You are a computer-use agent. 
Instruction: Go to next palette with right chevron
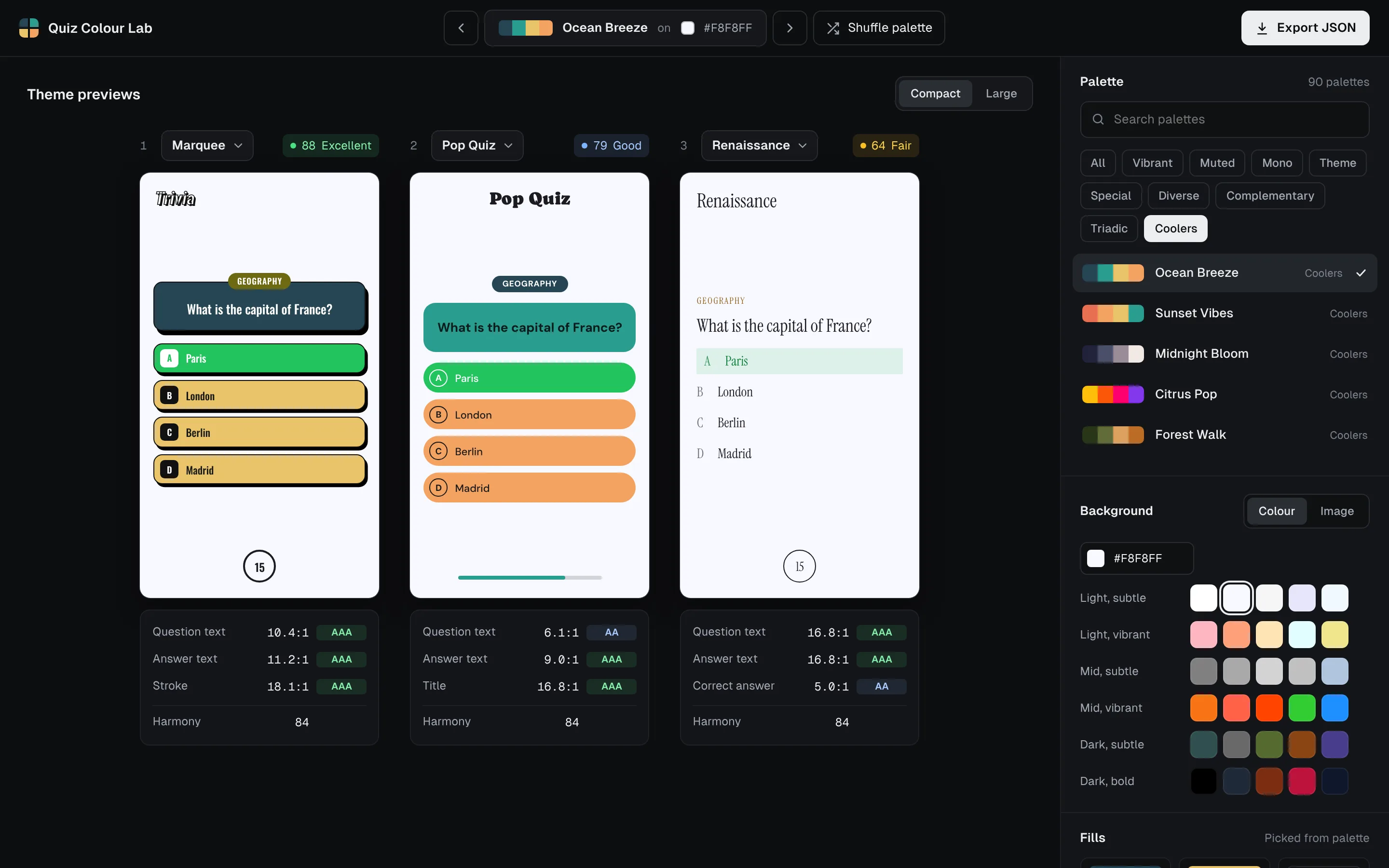[x=790, y=27]
